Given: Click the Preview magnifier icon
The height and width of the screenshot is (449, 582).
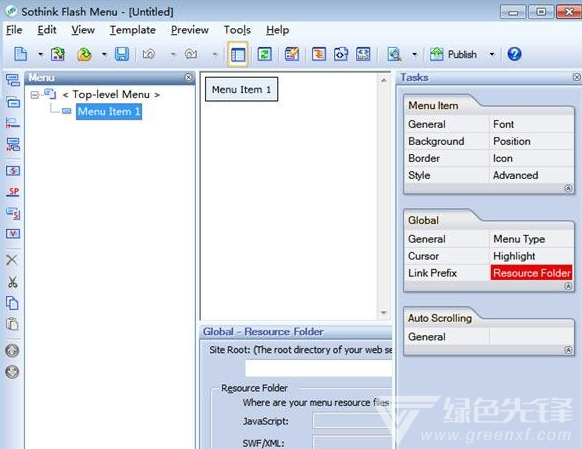Looking at the screenshot, I should (x=394, y=54).
